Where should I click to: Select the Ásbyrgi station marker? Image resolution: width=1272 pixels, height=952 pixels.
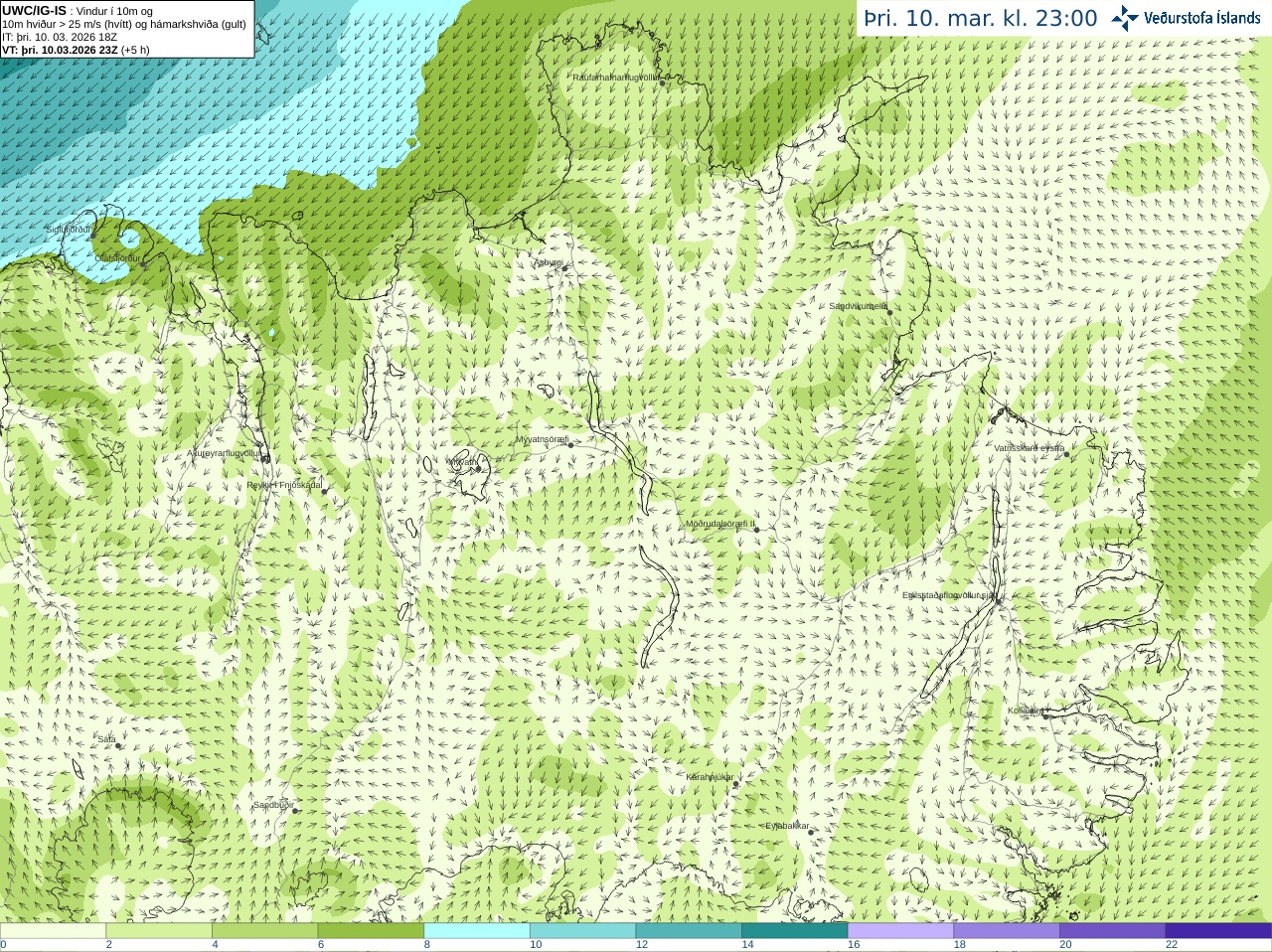click(564, 268)
